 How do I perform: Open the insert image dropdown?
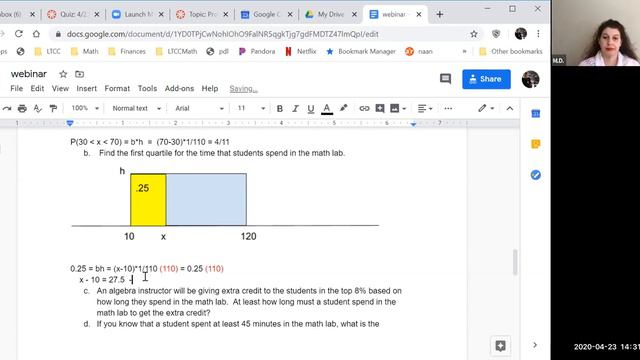398,108
